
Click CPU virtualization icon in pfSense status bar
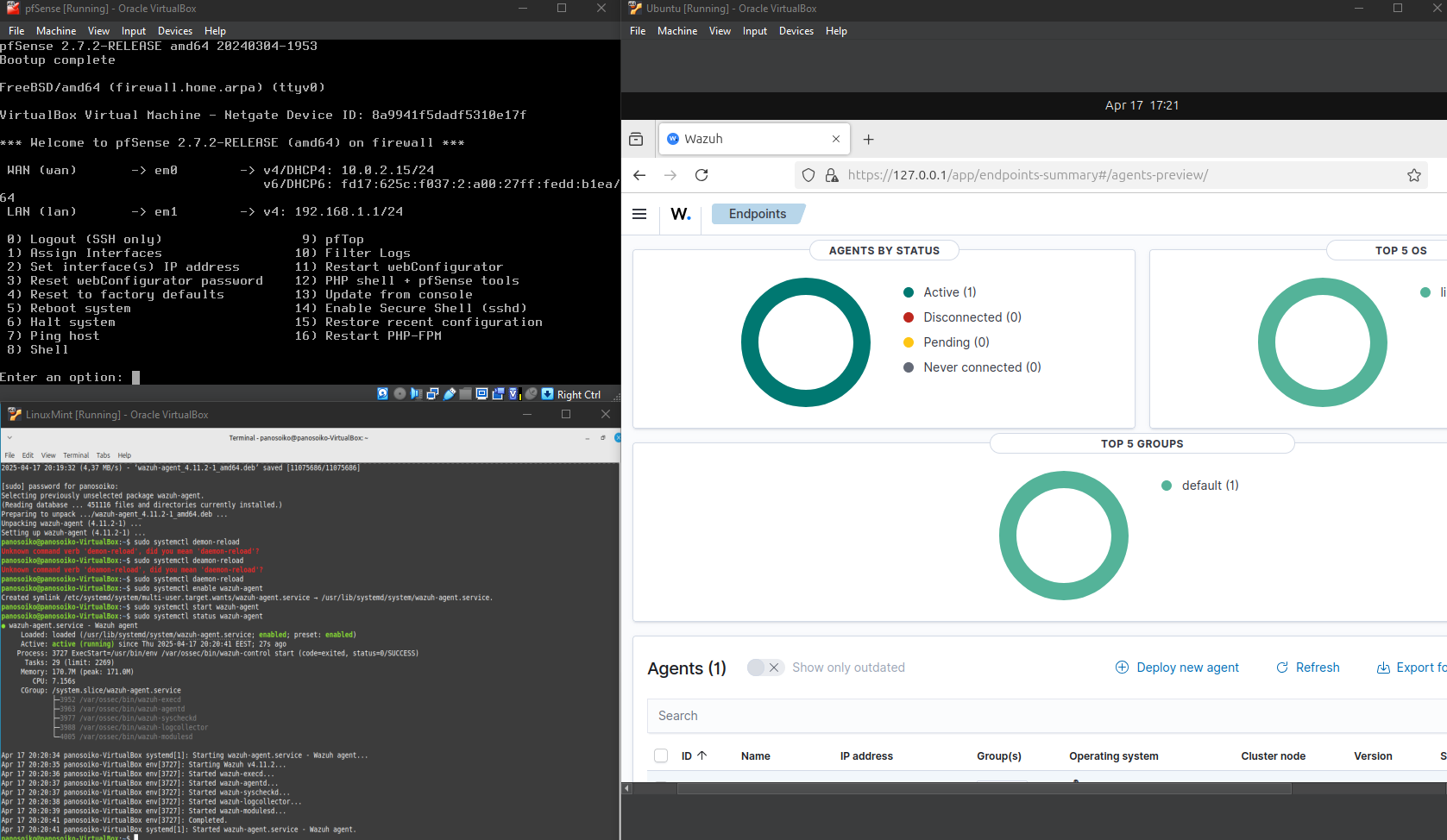[x=515, y=393]
